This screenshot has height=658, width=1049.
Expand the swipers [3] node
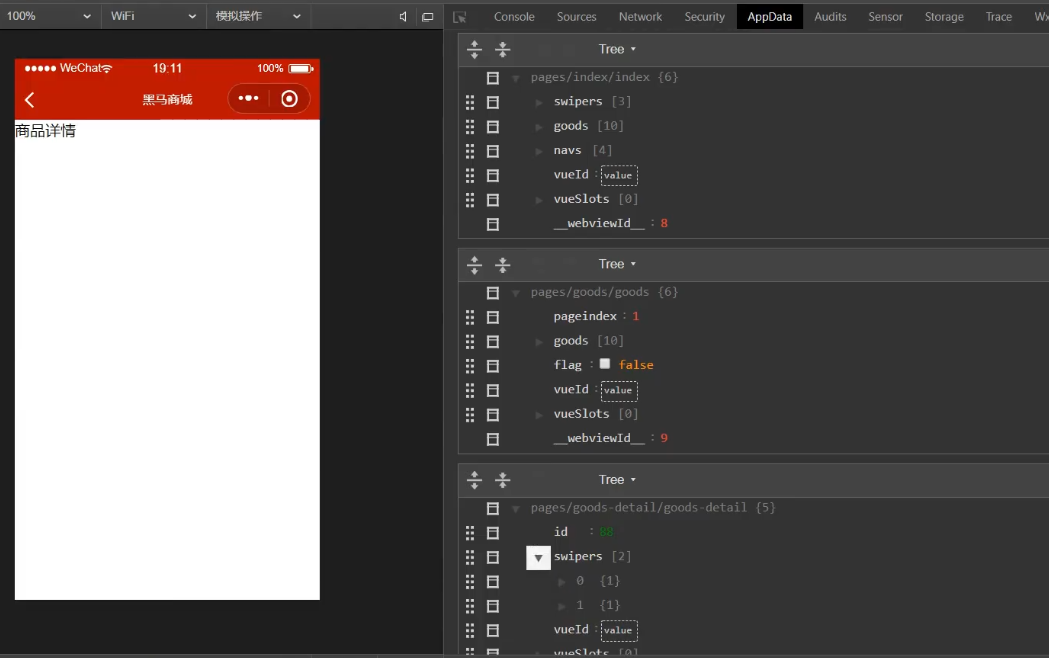539,102
